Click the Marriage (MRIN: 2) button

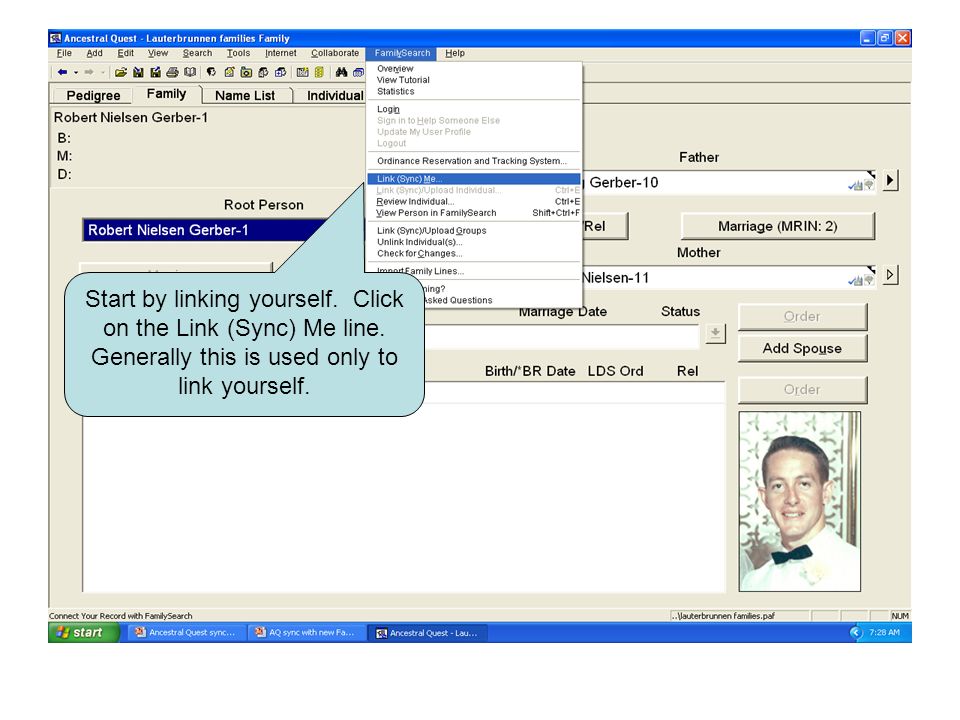point(778,227)
